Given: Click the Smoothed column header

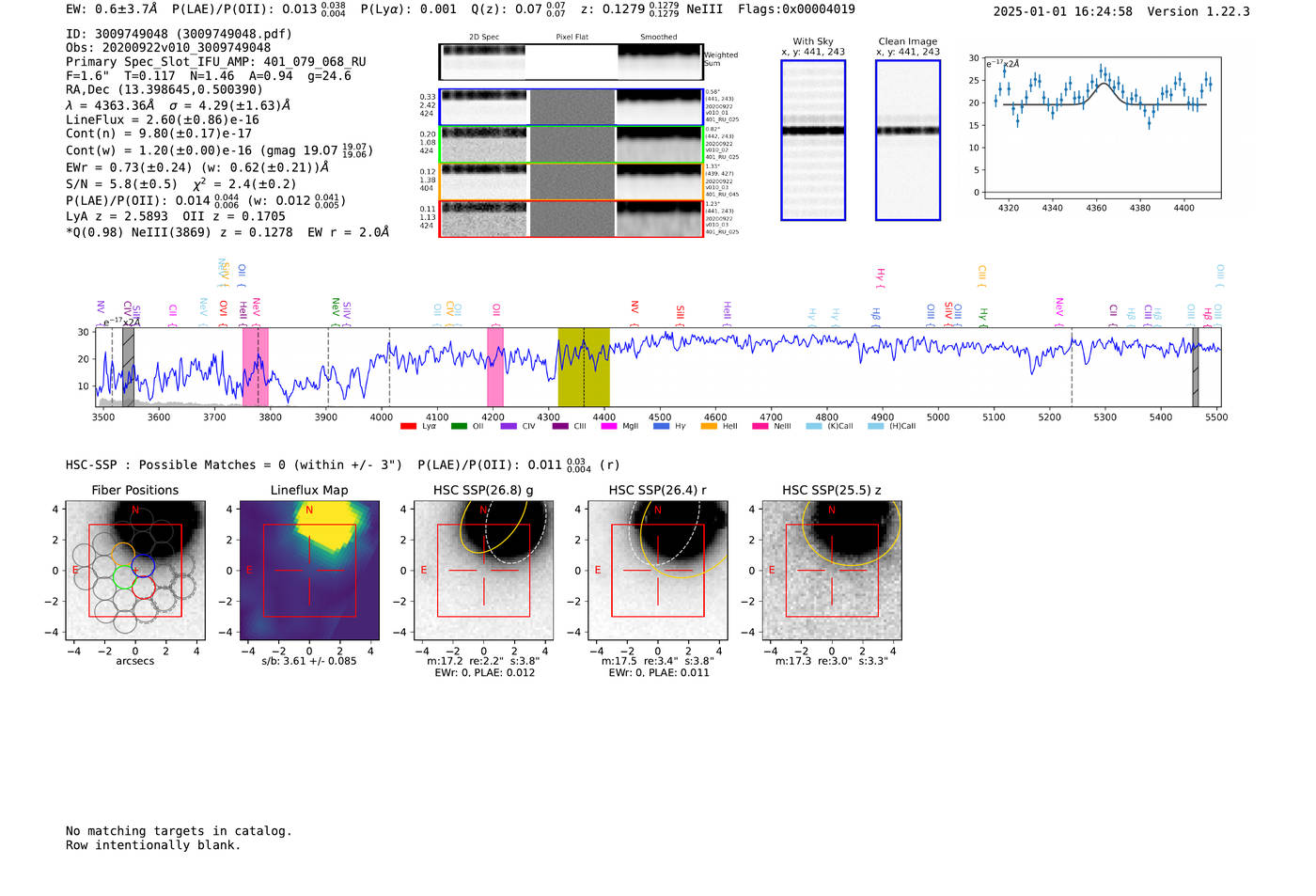Looking at the screenshot, I should point(659,38).
